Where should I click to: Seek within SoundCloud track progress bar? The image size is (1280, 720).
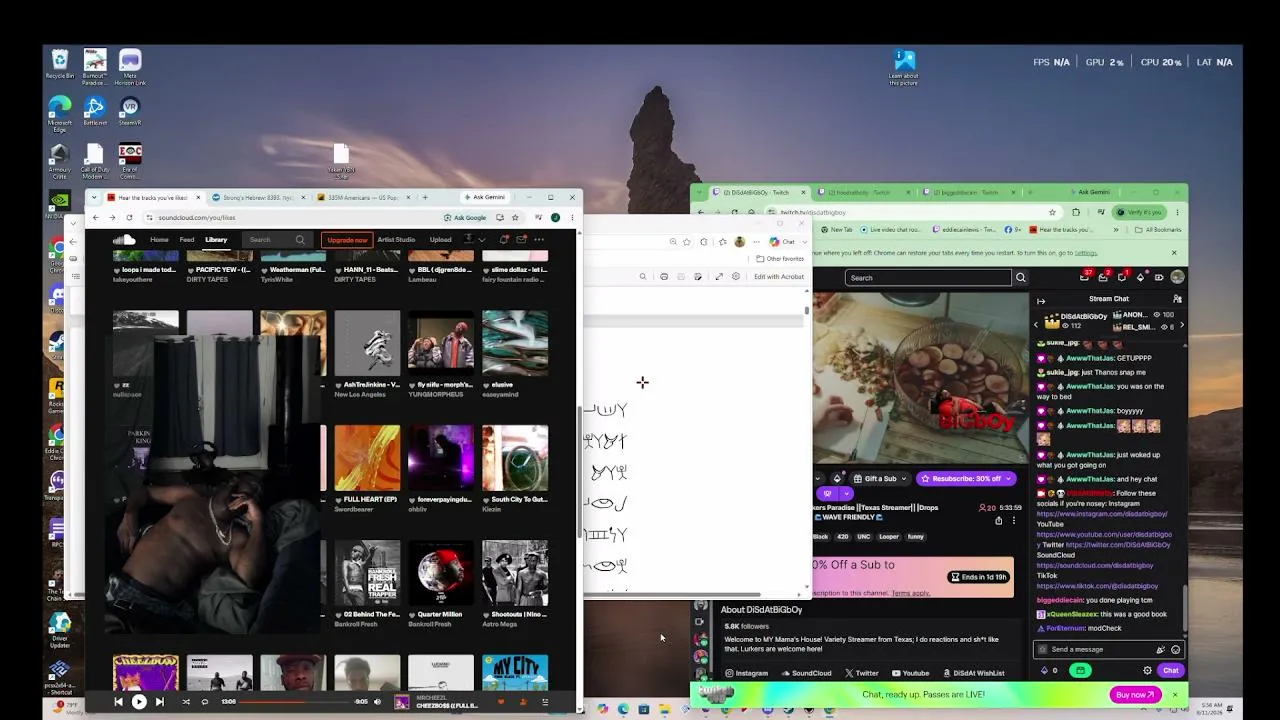tap(295, 702)
